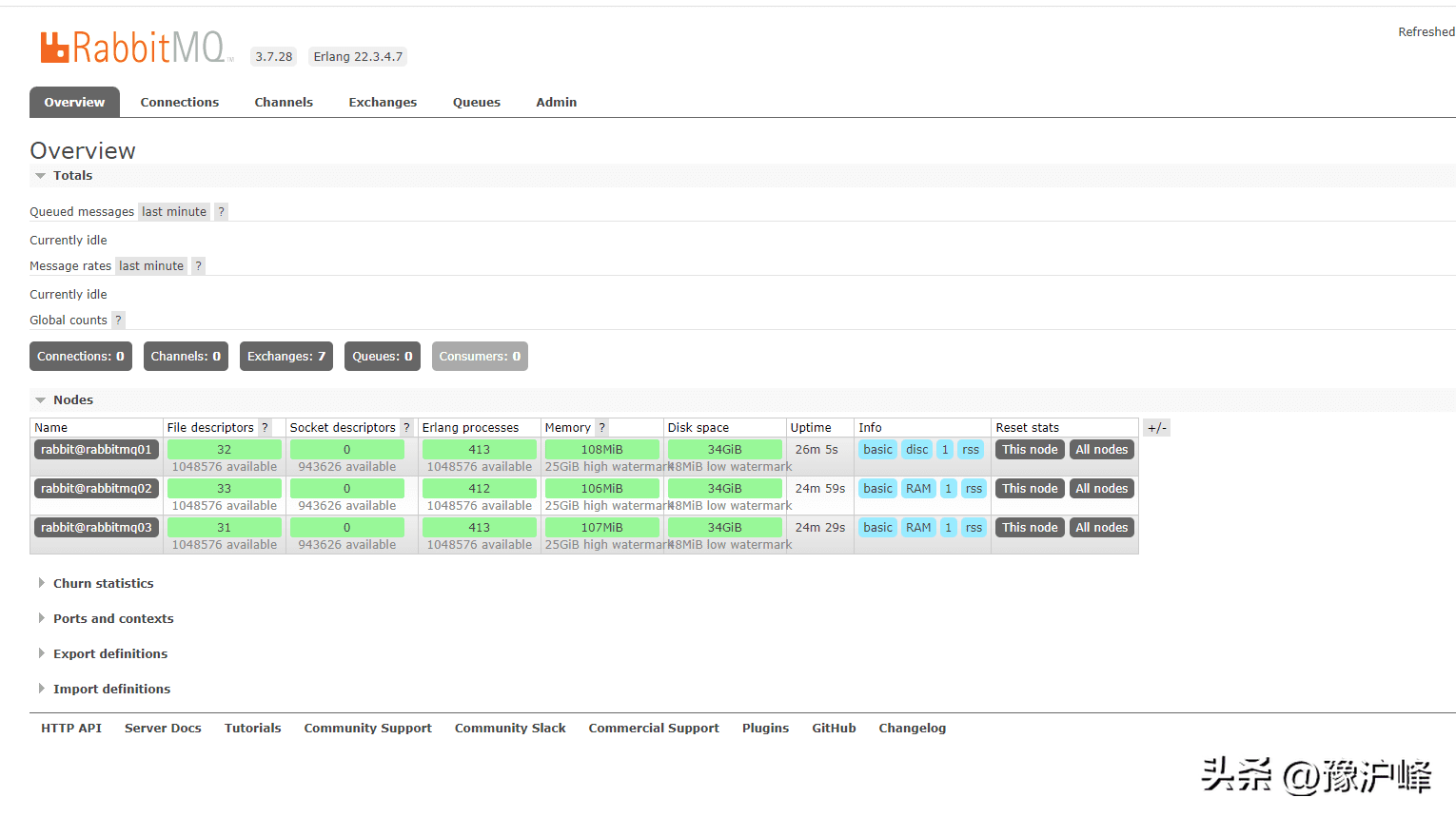The height and width of the screenshot is (817, 1456).
Task: Expand the Churn statistics section
Action: (103, 583)
